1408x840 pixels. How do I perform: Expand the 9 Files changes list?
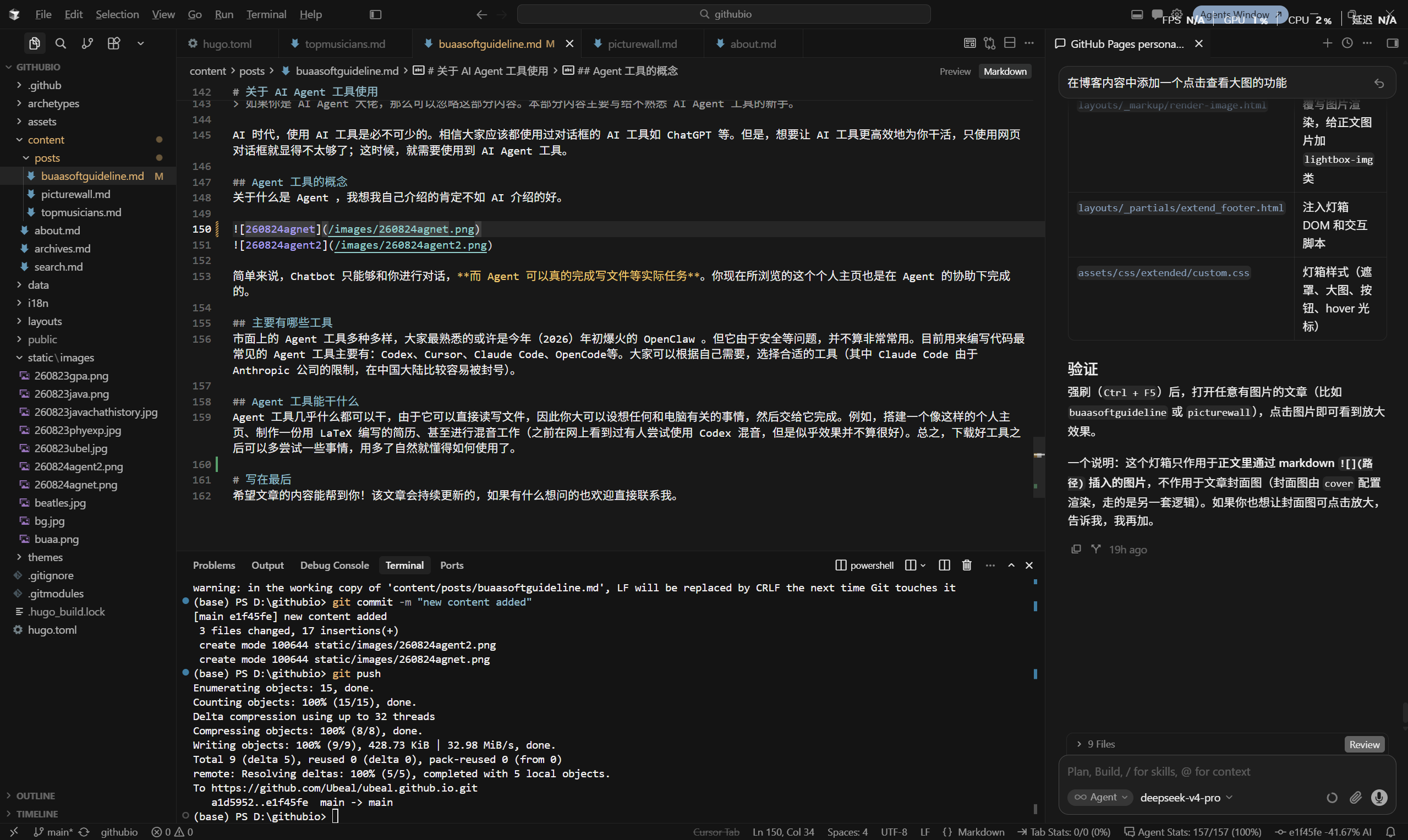coord(1096,744)
